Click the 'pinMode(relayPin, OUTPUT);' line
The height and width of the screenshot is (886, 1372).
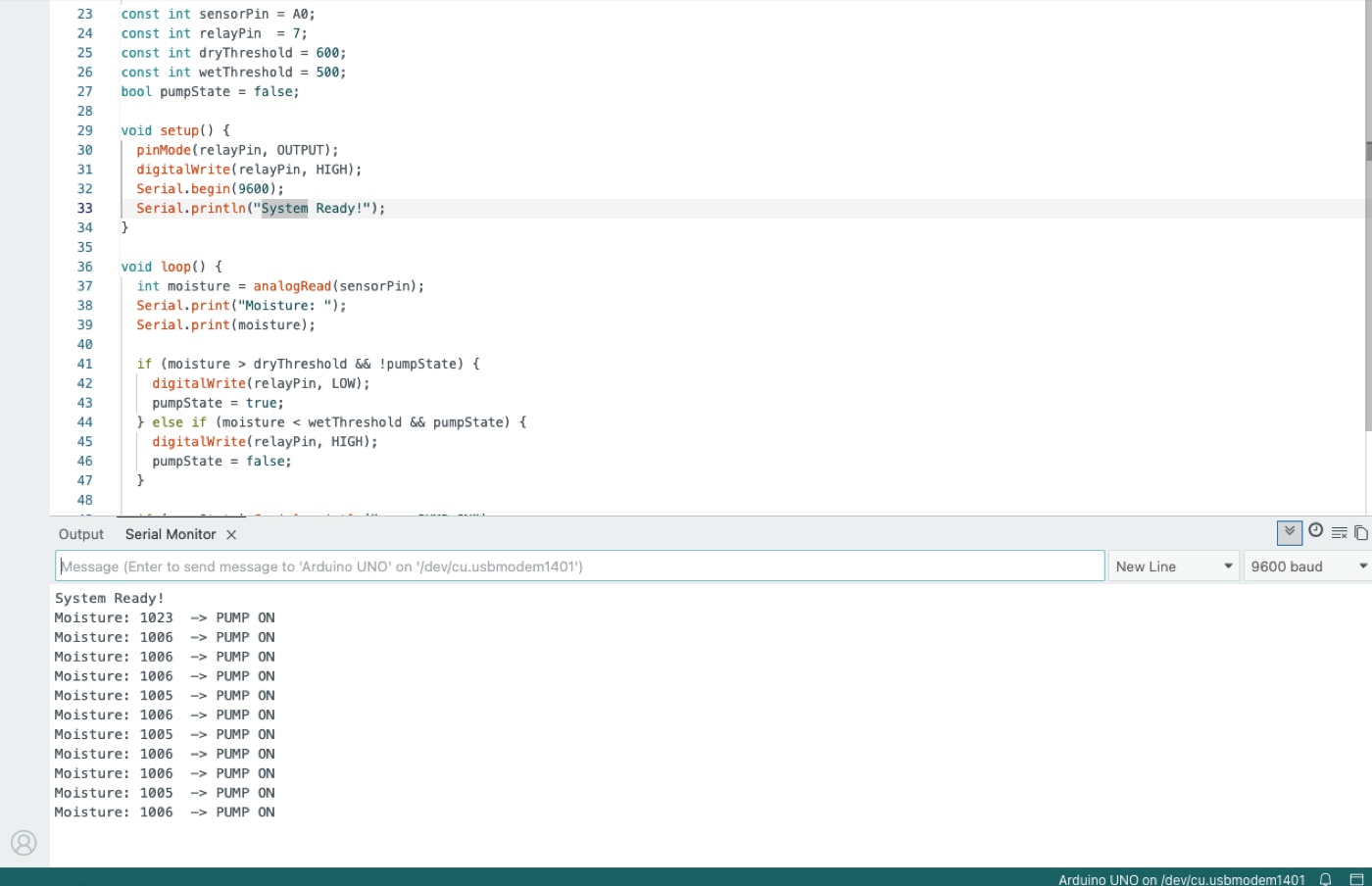pos(237,150)
